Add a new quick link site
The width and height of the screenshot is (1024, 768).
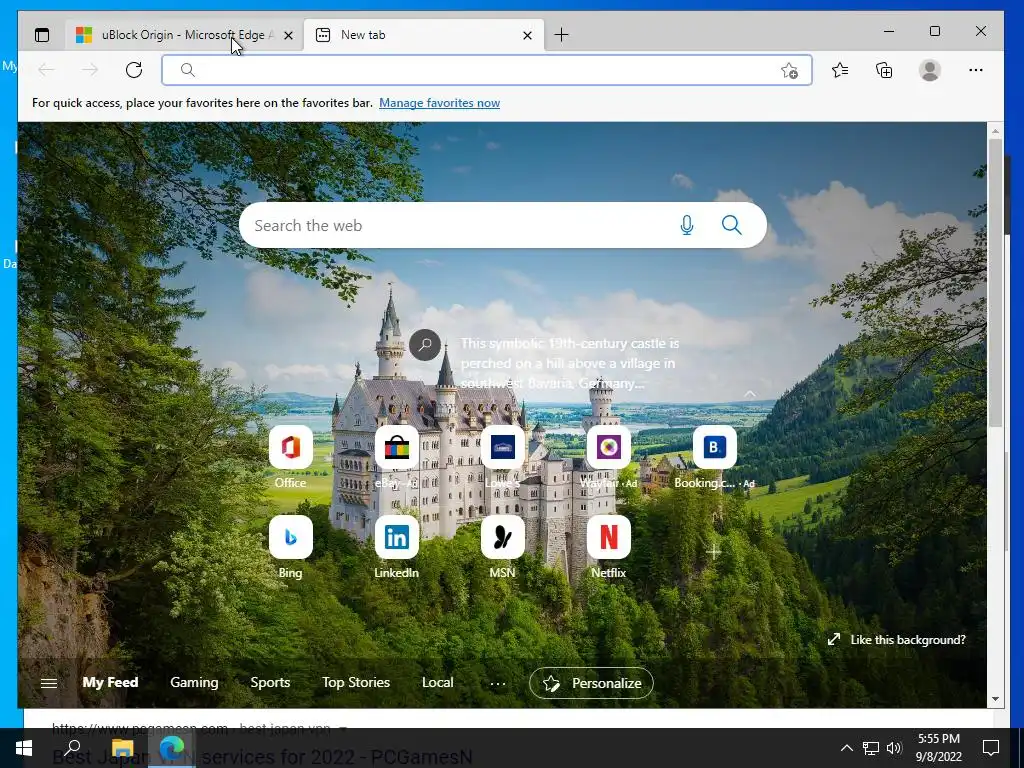coord(714,551)
